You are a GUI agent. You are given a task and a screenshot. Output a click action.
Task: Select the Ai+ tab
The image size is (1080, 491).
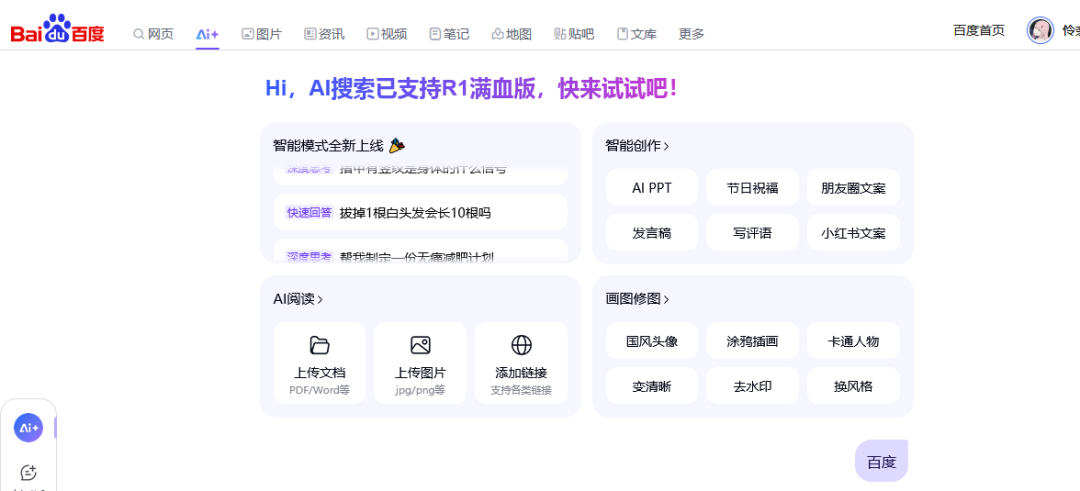(x=207, y=33)
